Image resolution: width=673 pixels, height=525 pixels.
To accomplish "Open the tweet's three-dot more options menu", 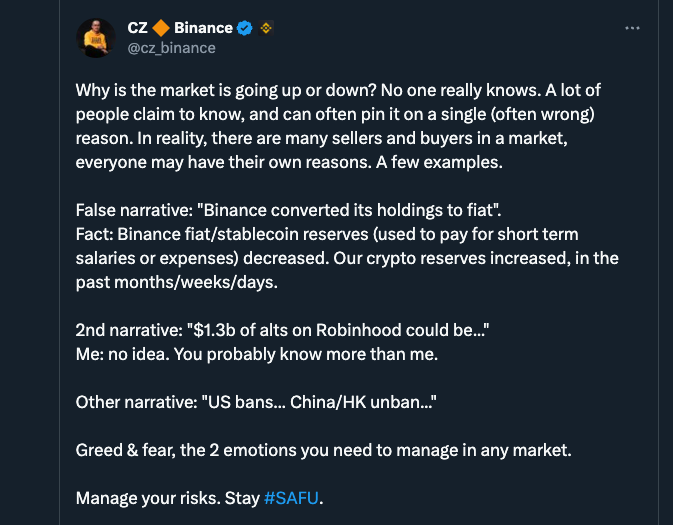I will (632, 28).
